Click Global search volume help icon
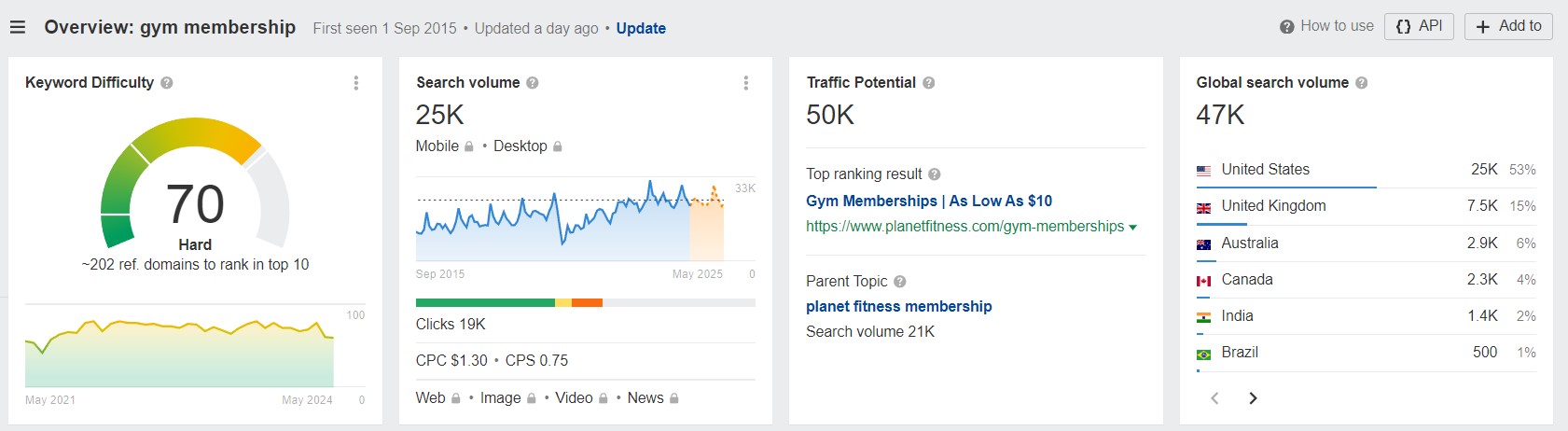The image size is (1568, 431). 1362,83
